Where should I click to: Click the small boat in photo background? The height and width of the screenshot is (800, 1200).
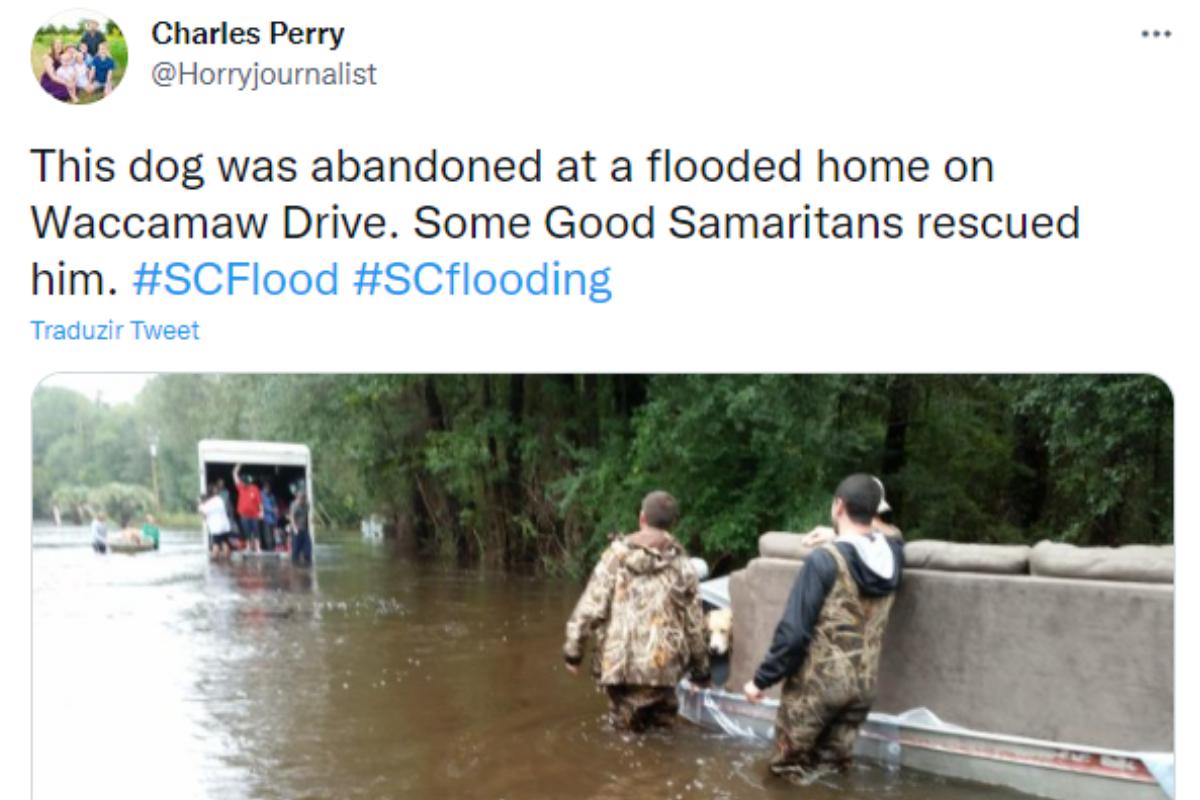tap(132, 546)
